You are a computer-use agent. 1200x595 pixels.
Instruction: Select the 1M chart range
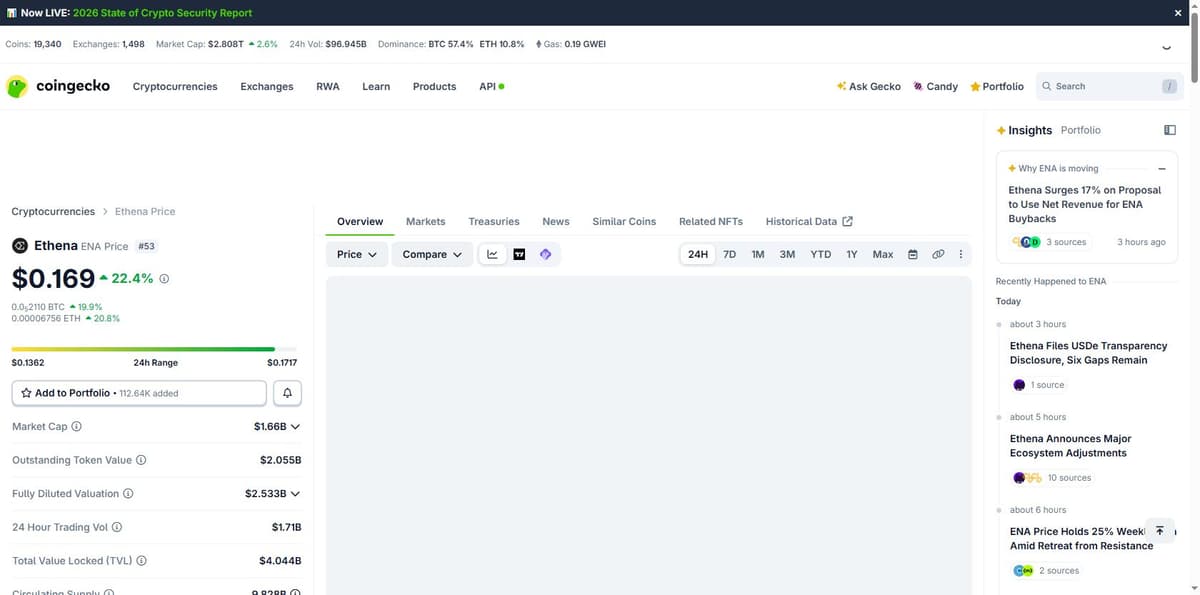point(758,254)
